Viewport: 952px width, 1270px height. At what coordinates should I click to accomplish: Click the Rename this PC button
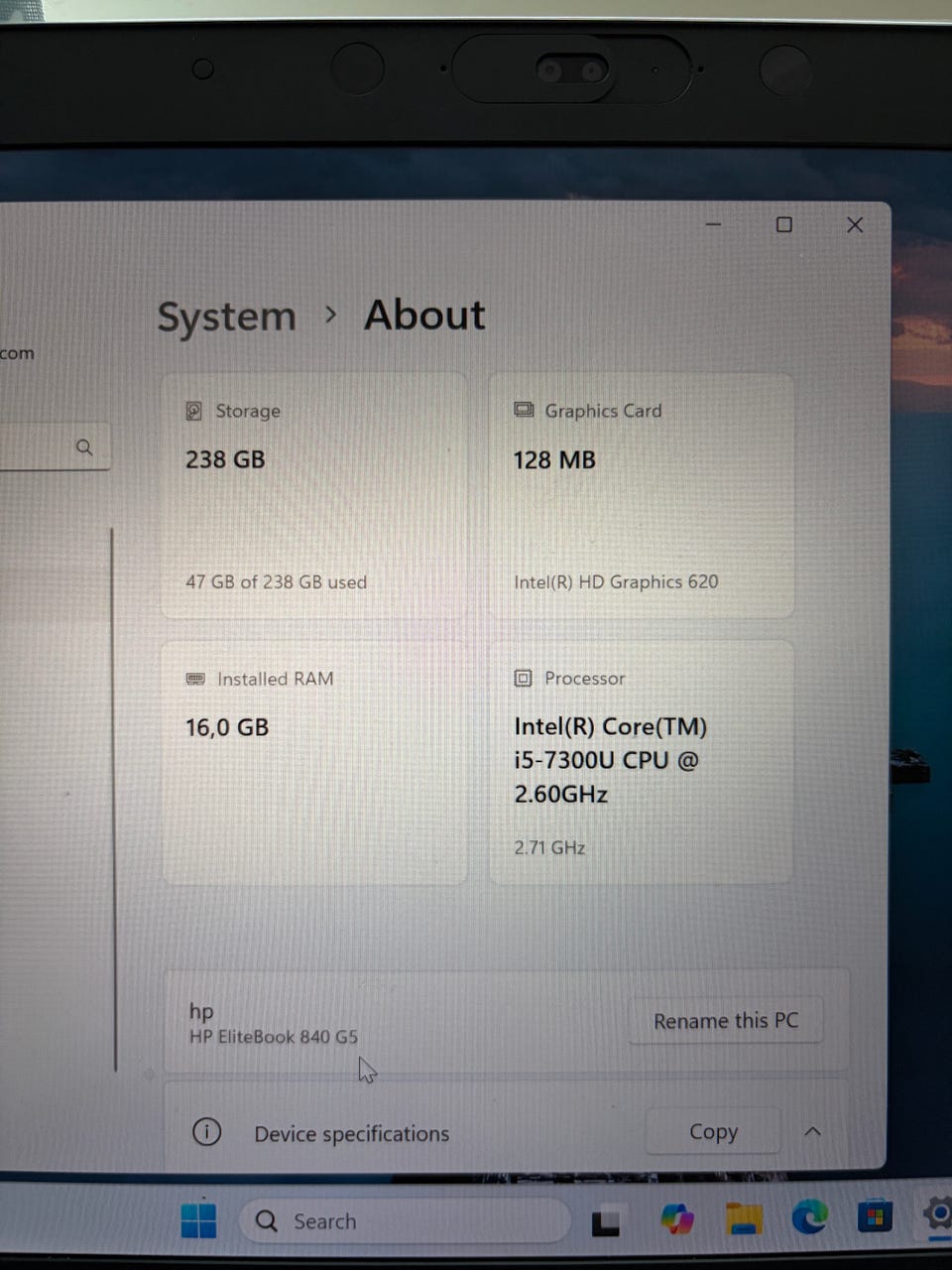pyautogui.click(x=726, y=1020)
